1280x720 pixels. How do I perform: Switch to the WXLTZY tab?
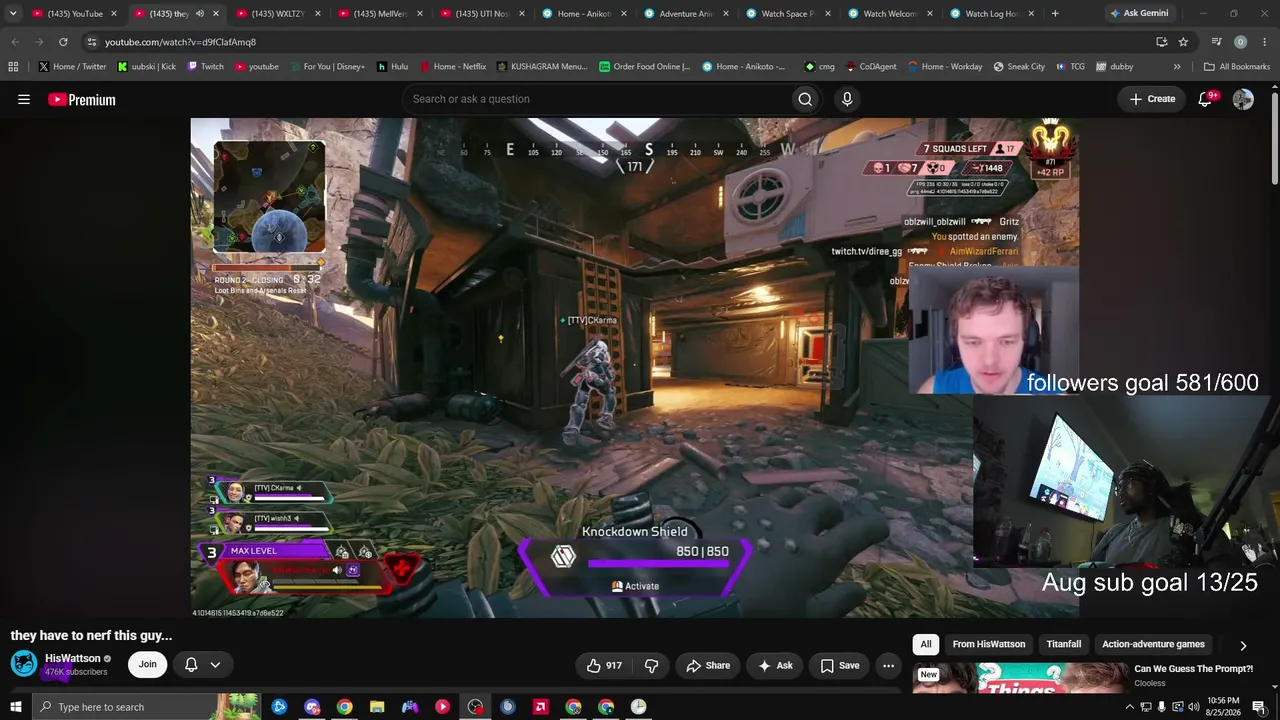click(x=276, y=14)
